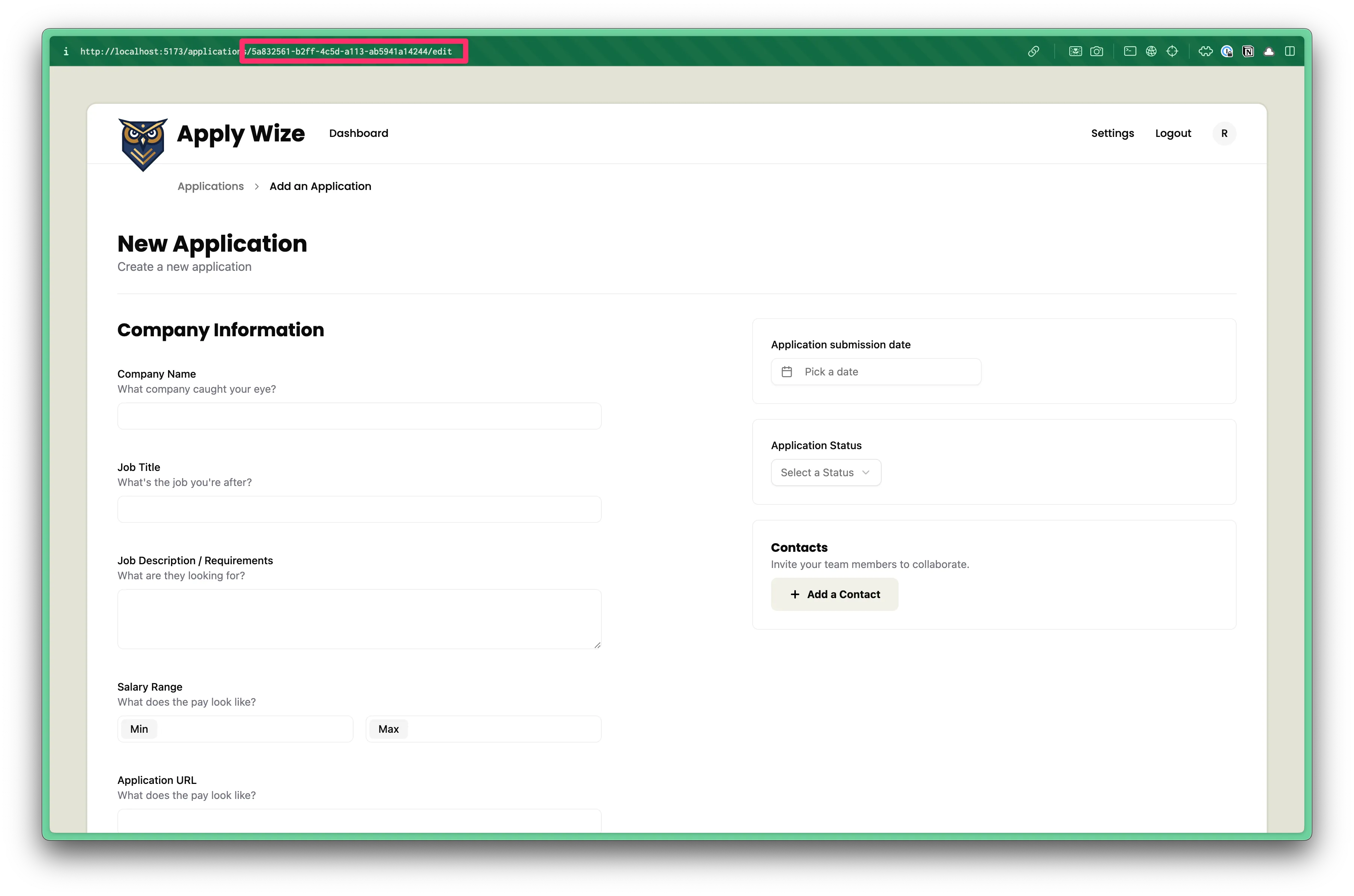1354x896 pixels.
Task: Click into the Min salary field
Action: 251,729
